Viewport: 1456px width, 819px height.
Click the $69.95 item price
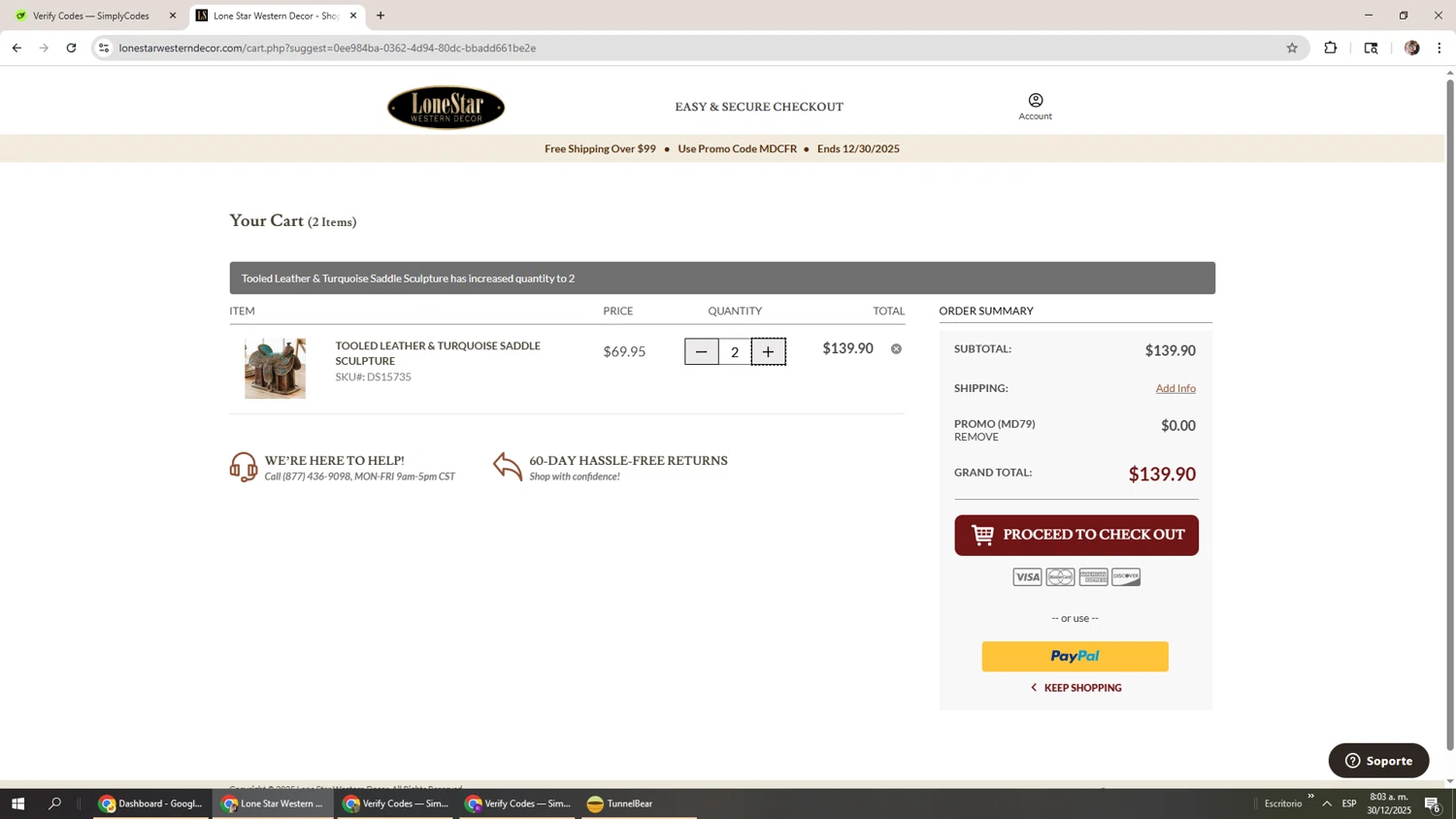point(624,351)
